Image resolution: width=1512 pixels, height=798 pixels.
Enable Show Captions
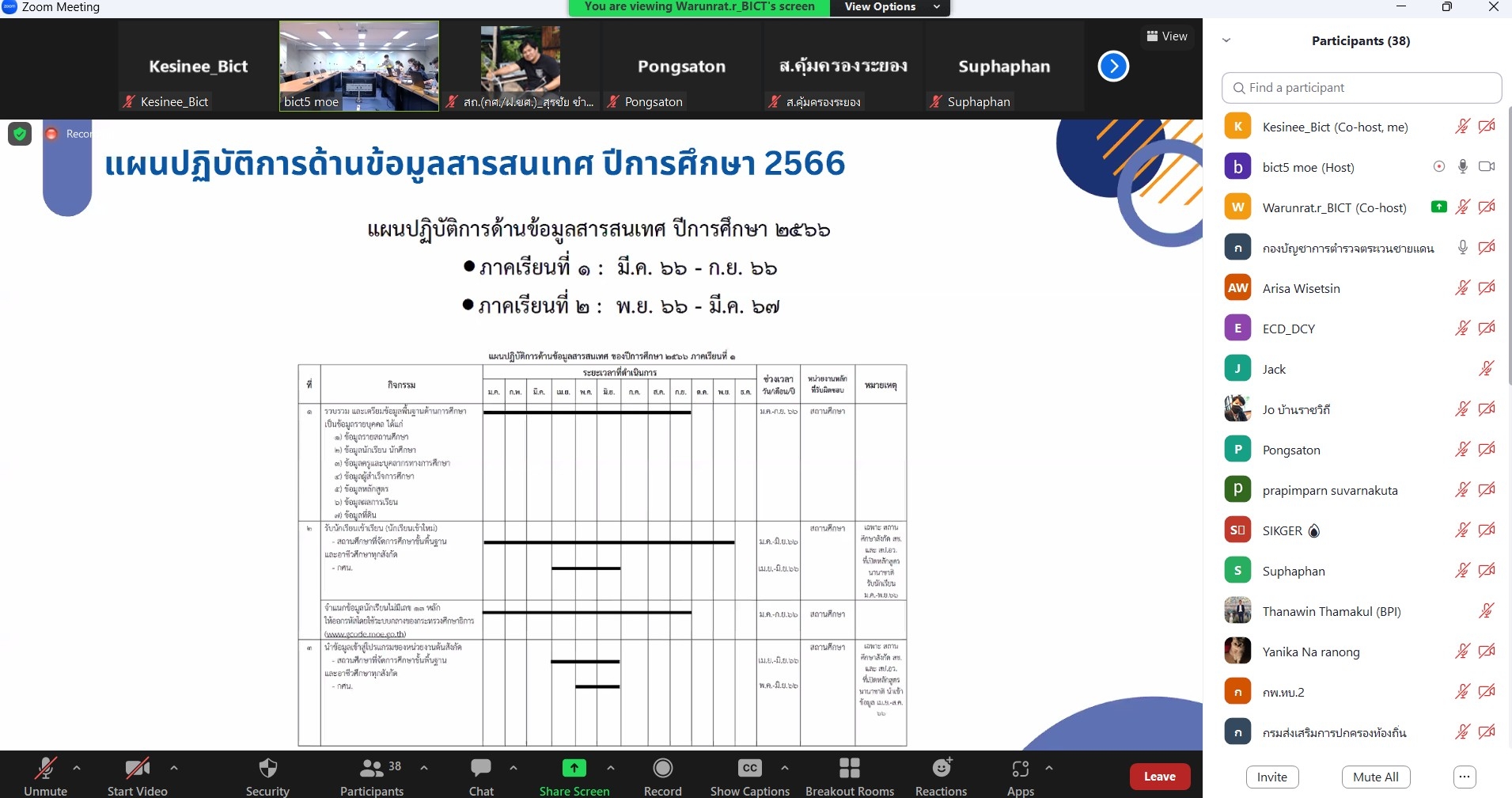coord(750,776)
